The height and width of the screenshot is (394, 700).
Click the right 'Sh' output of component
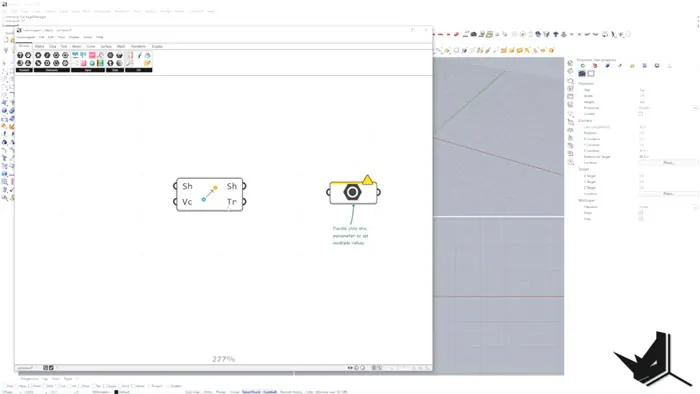click(231, 186)
